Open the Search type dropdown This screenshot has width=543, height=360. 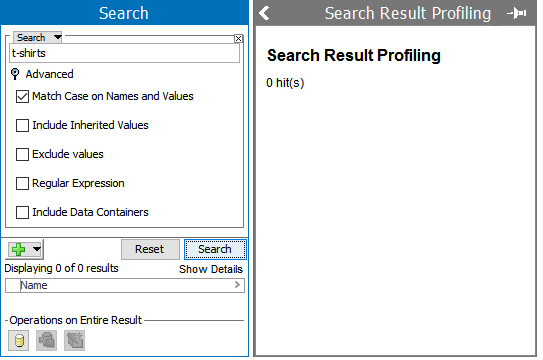tap(38, 37)
